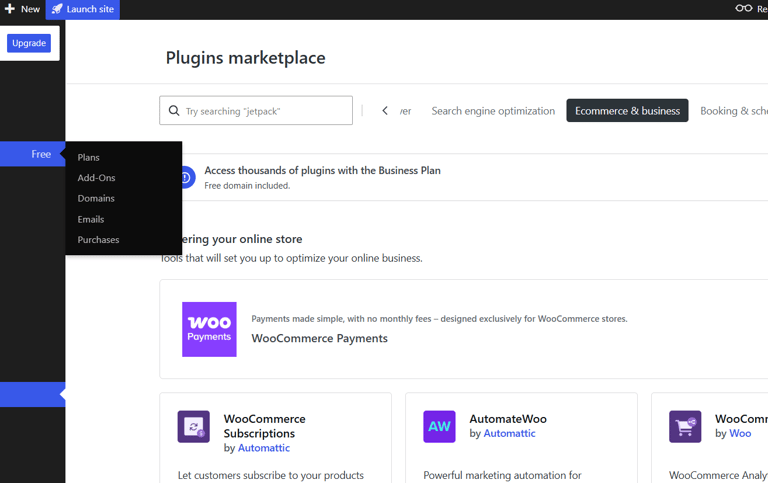The width and height of the screenshot is (768, 483).
Task: Click the search magnifier icon
Action: [174, 111]
